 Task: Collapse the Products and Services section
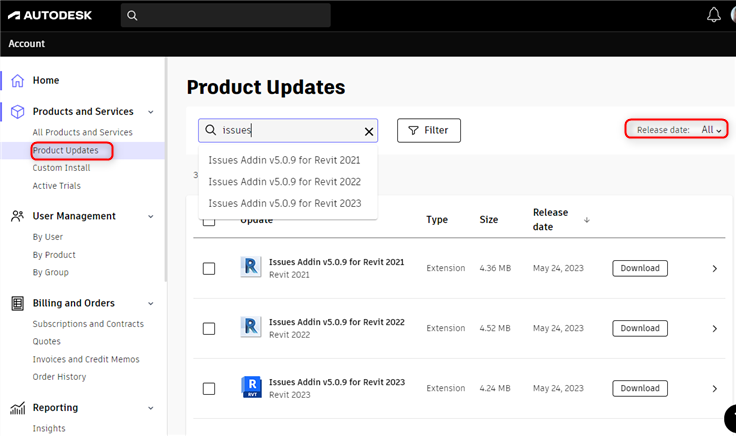[151, 112]
